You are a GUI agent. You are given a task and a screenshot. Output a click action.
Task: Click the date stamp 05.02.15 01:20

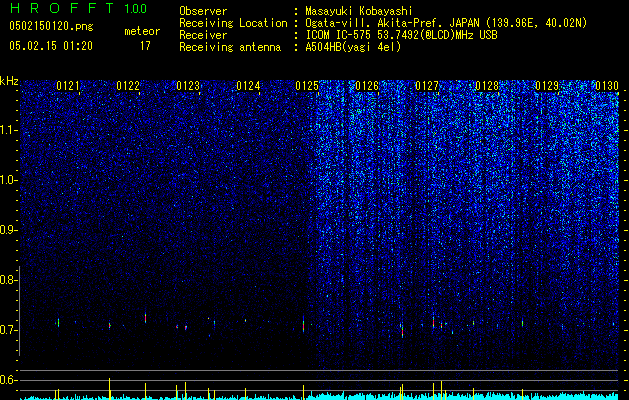51,46
